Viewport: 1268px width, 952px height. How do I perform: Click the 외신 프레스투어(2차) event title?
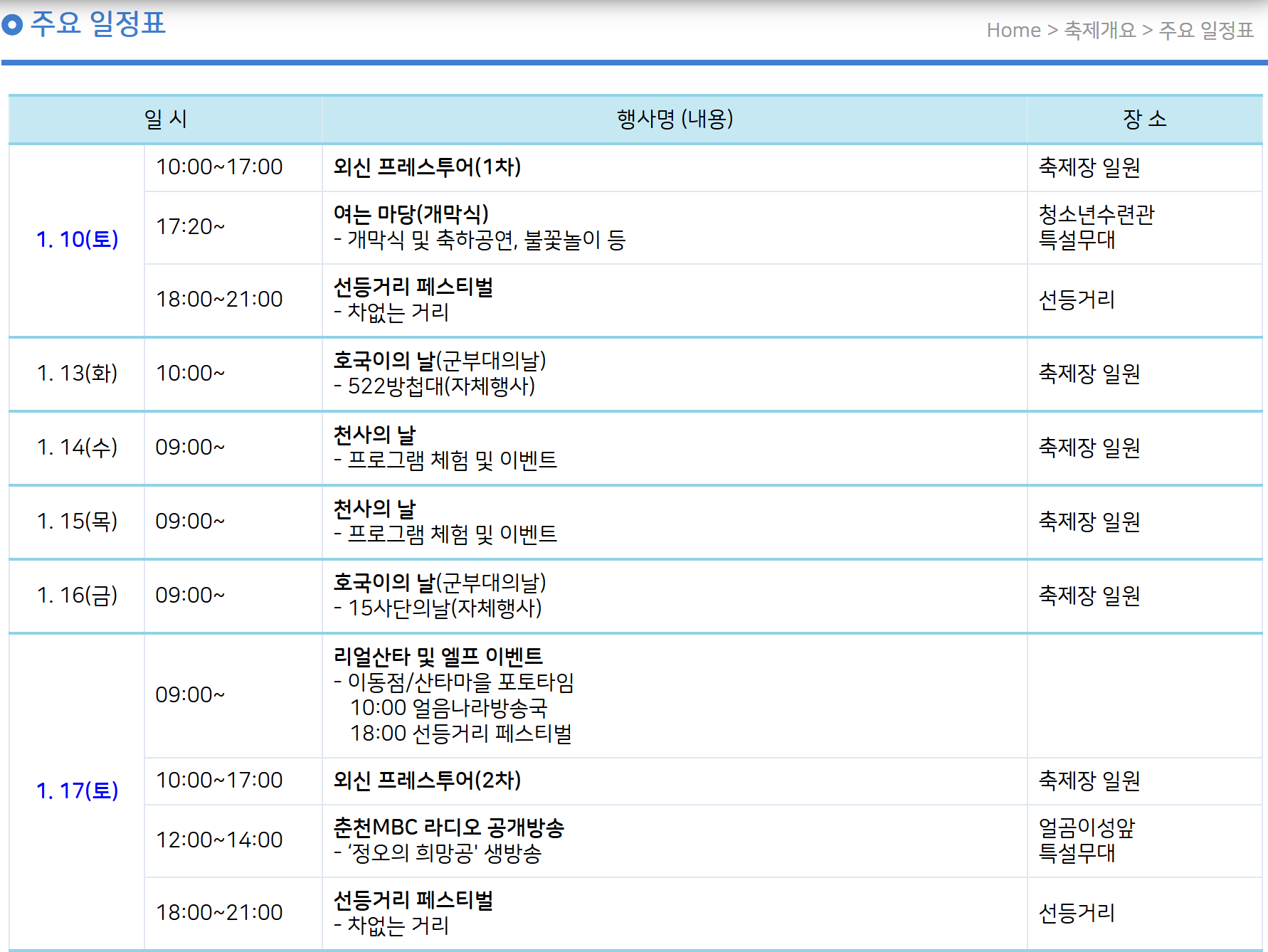pos(427,781)
